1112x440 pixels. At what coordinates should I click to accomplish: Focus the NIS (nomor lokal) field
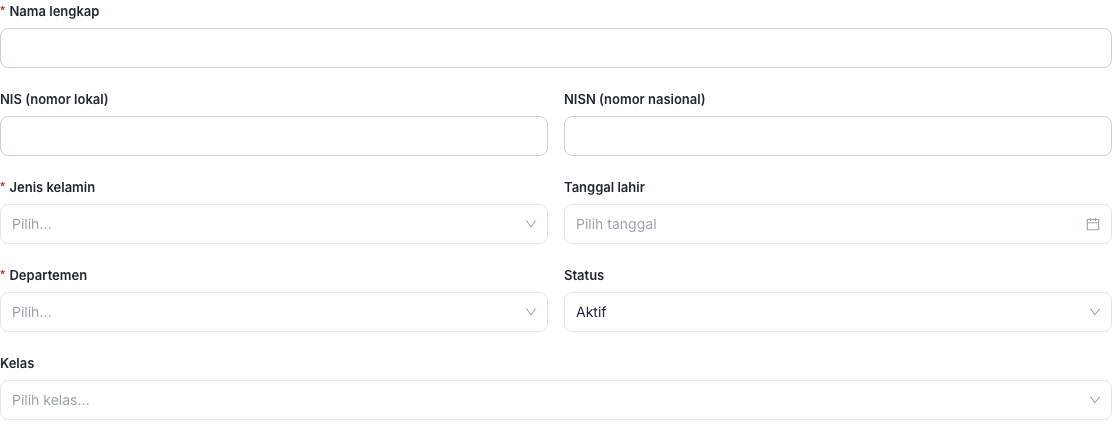point(274,136)
